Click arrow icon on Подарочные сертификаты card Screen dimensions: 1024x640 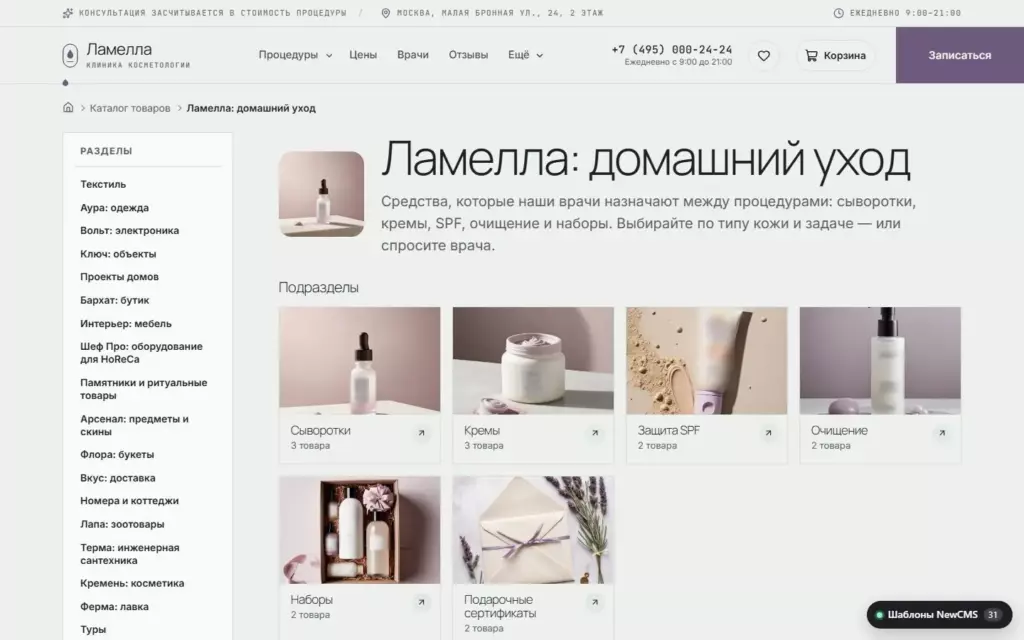[x=595, y=602]
